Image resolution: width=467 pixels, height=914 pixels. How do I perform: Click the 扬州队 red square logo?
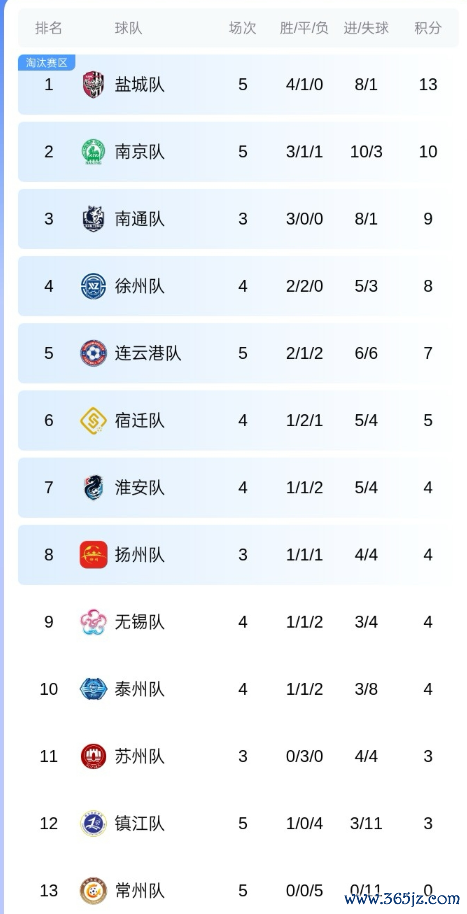coord(93,555)
